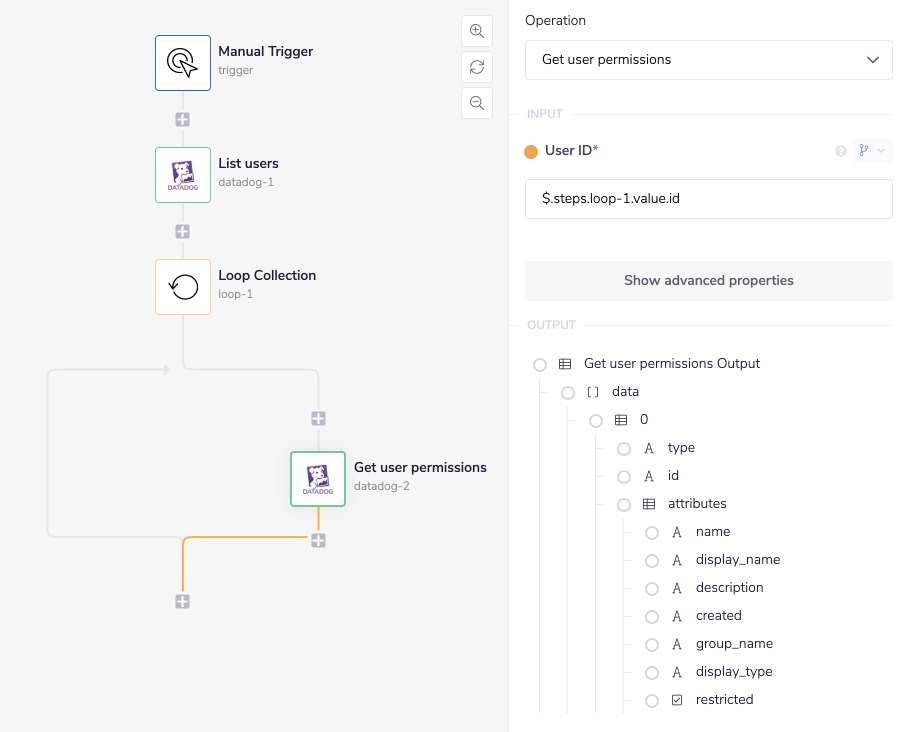This screenshot has height=732, width=908.
Task: Open the mapping options chevron beside branch icon
Action: coord(881,150)
